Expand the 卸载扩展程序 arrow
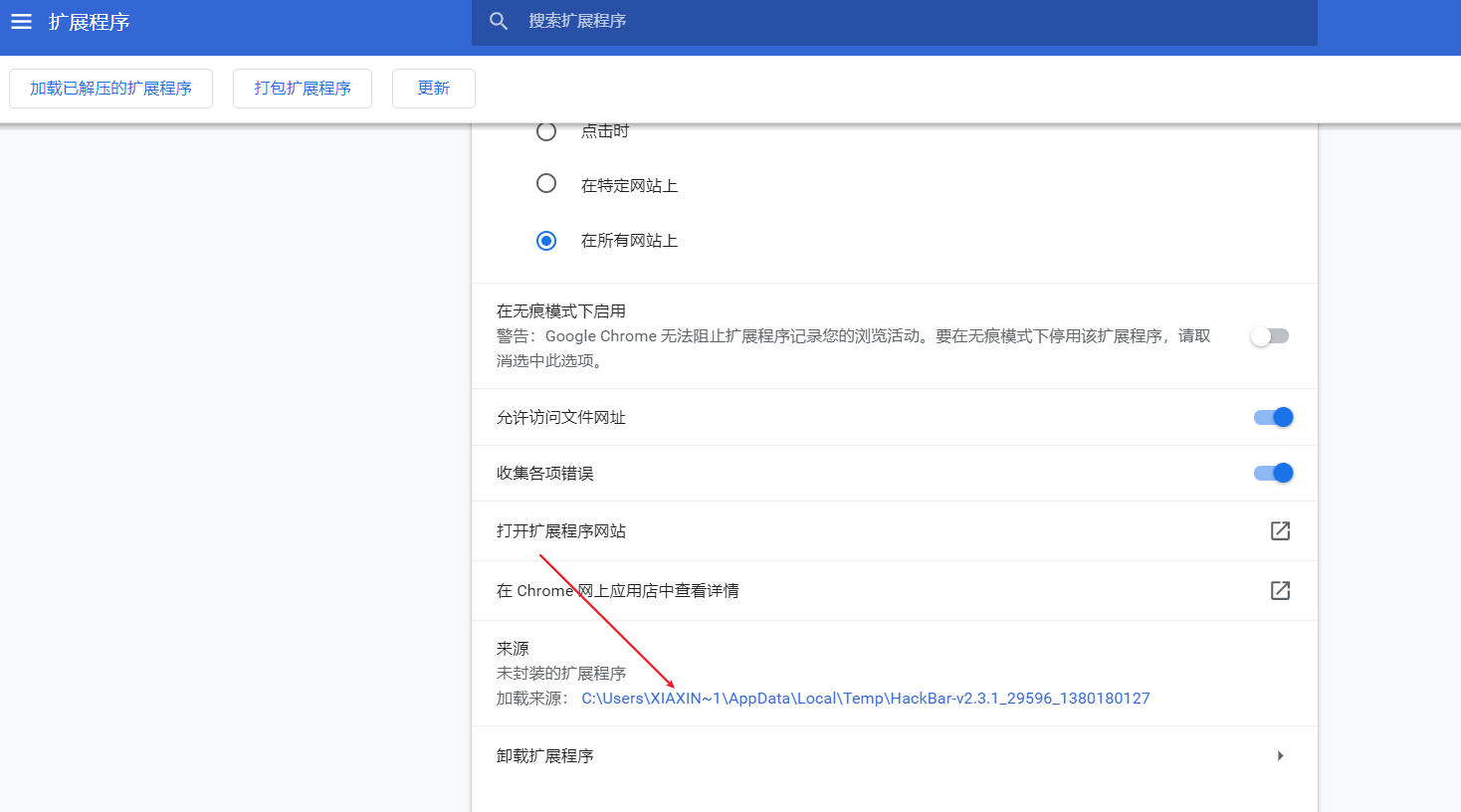 (x=1281, y=755)
